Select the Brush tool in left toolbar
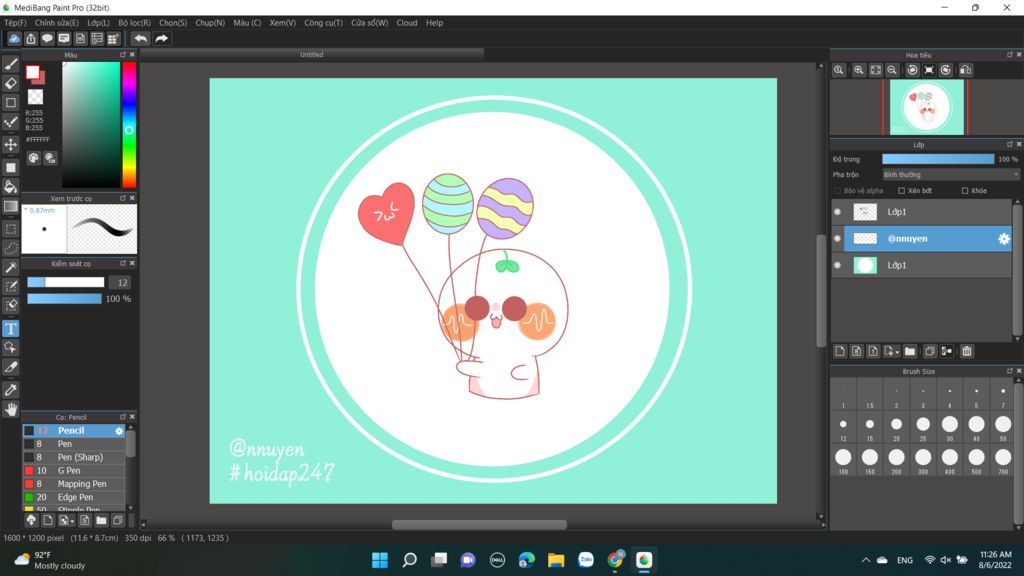 [x=10, y=64]
